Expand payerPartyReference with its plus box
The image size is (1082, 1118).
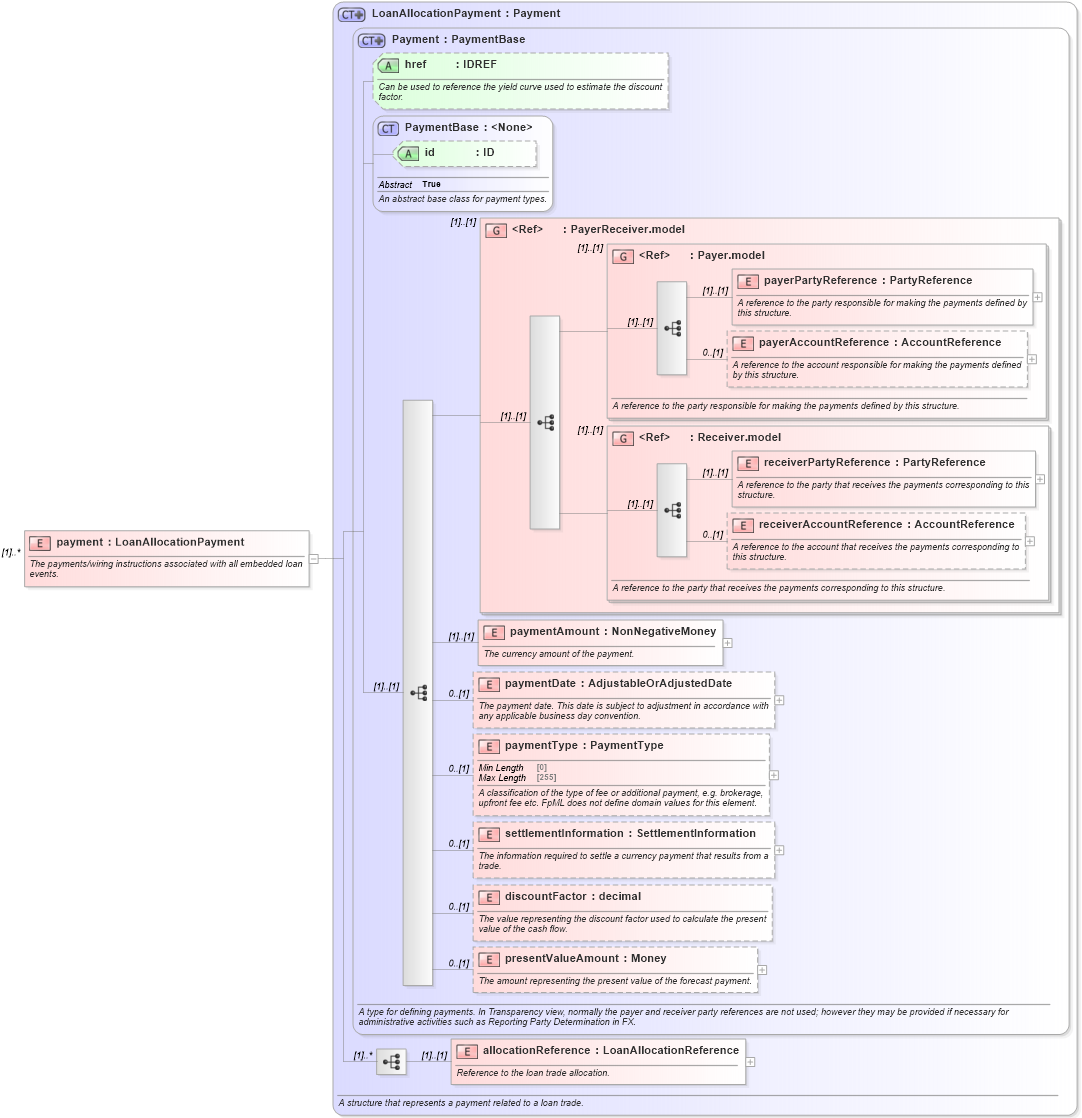tap(1038, 297)
